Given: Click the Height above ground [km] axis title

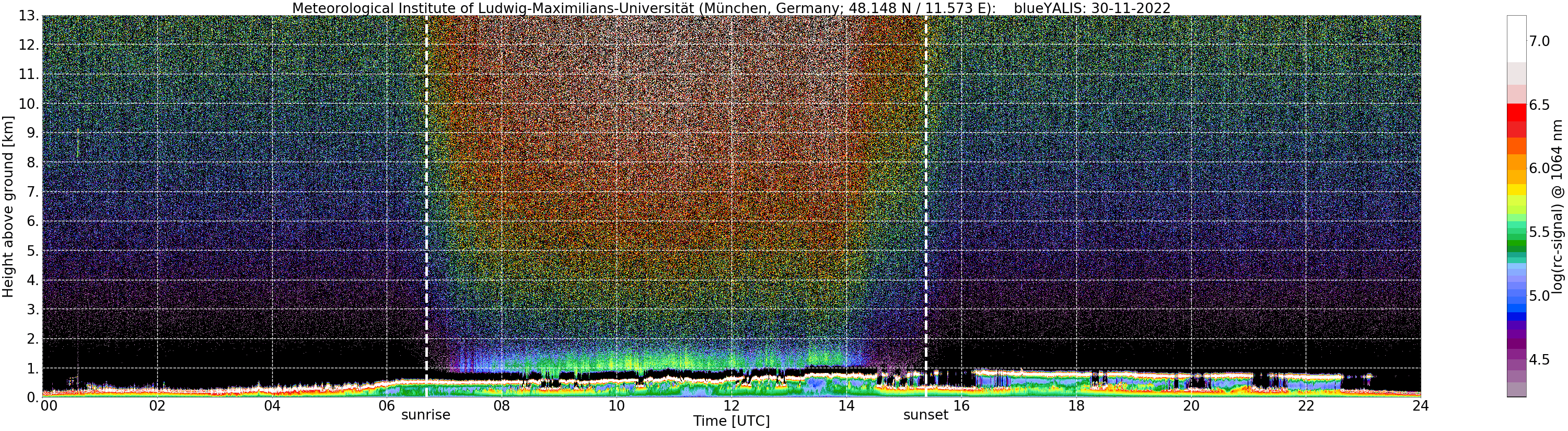Looking at the screenshot, I should 8,207.
